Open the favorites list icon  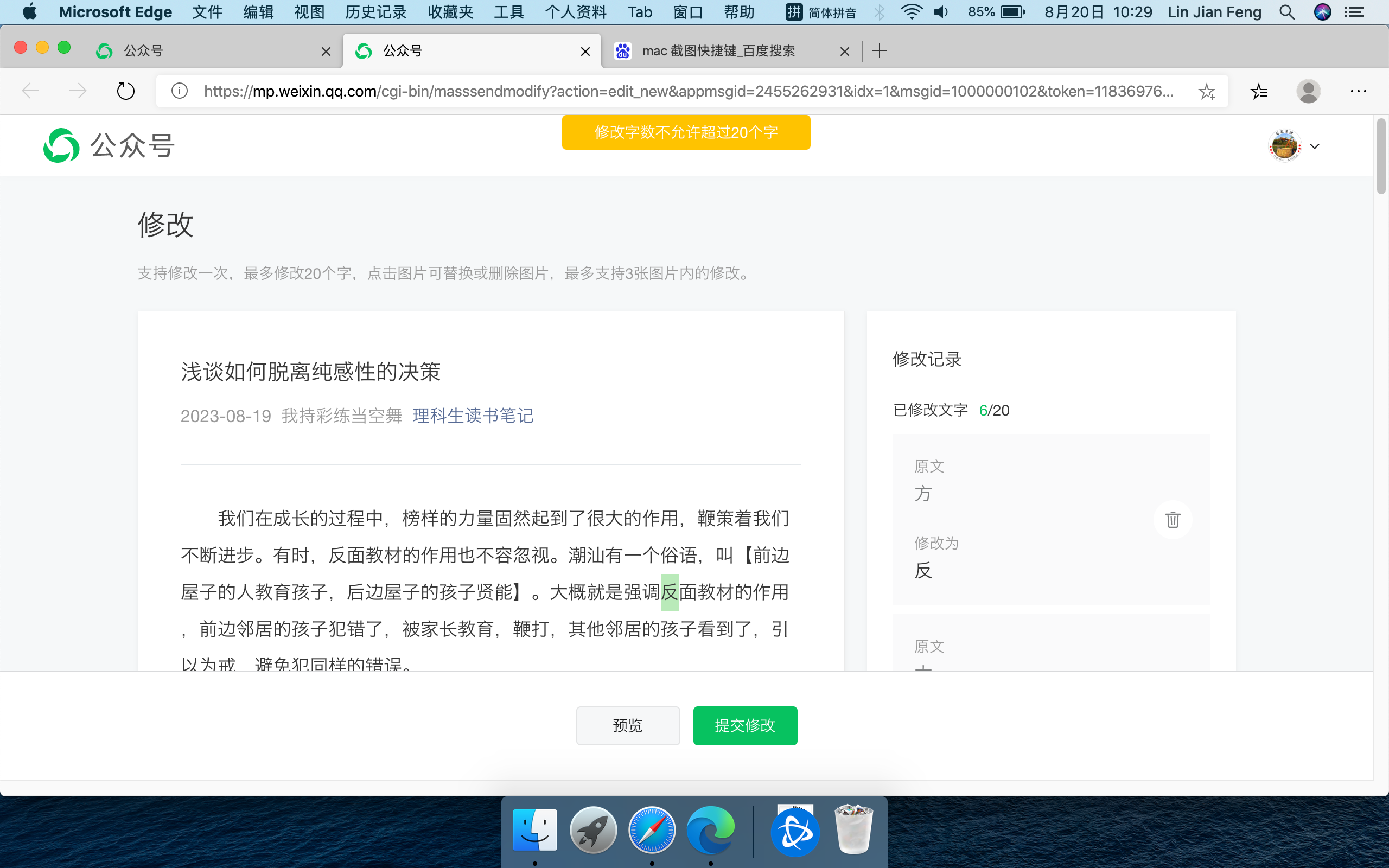1259,91
